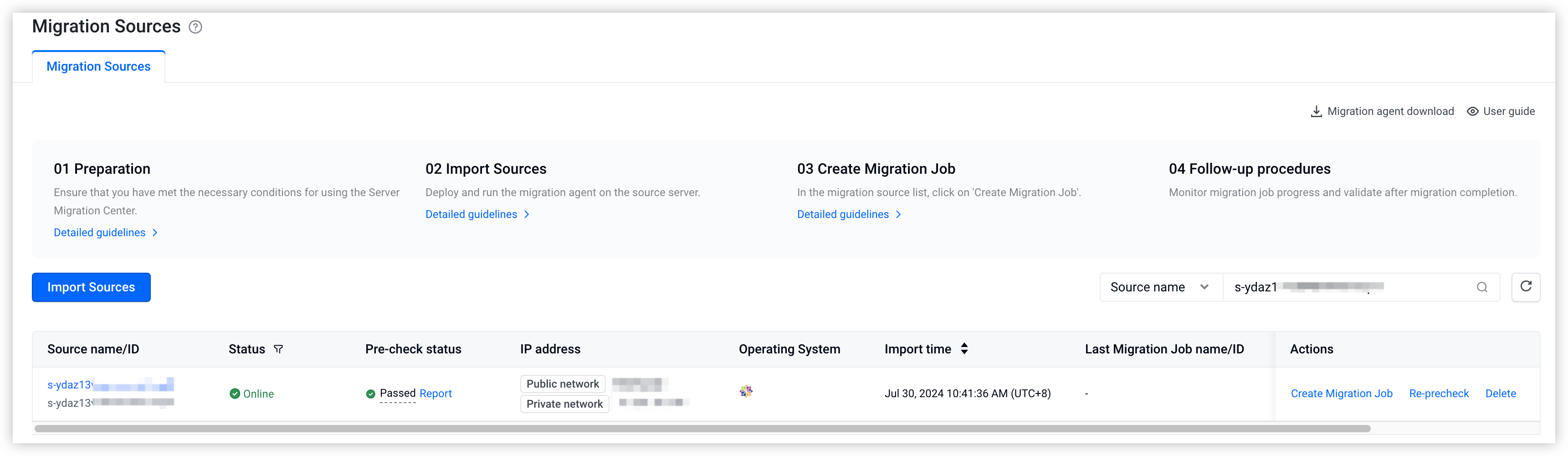
Task: Open the Source name filter dropdown
Action: tap(1161, 287)
